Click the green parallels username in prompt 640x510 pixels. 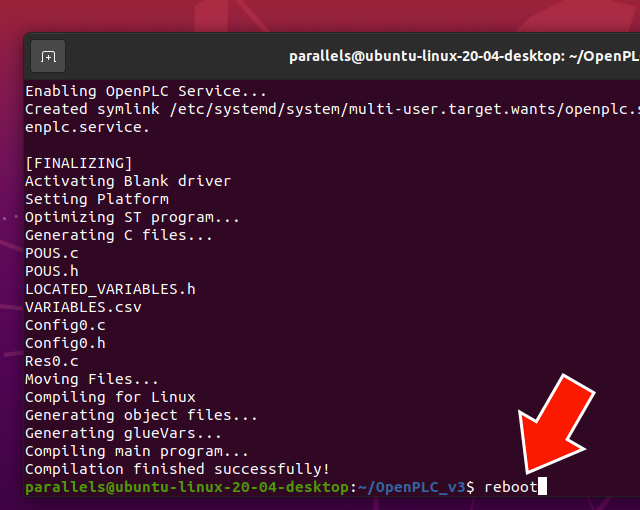(61, 487)
